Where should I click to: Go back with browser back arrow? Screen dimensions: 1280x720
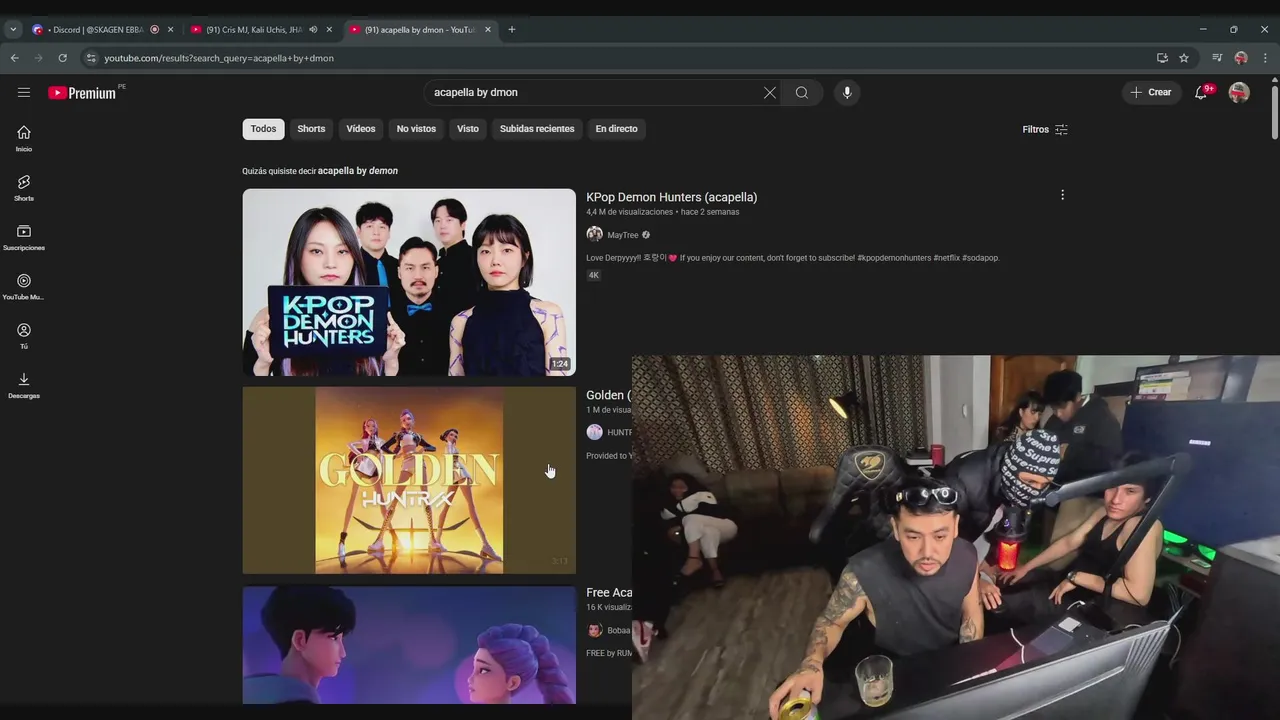(x=14, y=58)
